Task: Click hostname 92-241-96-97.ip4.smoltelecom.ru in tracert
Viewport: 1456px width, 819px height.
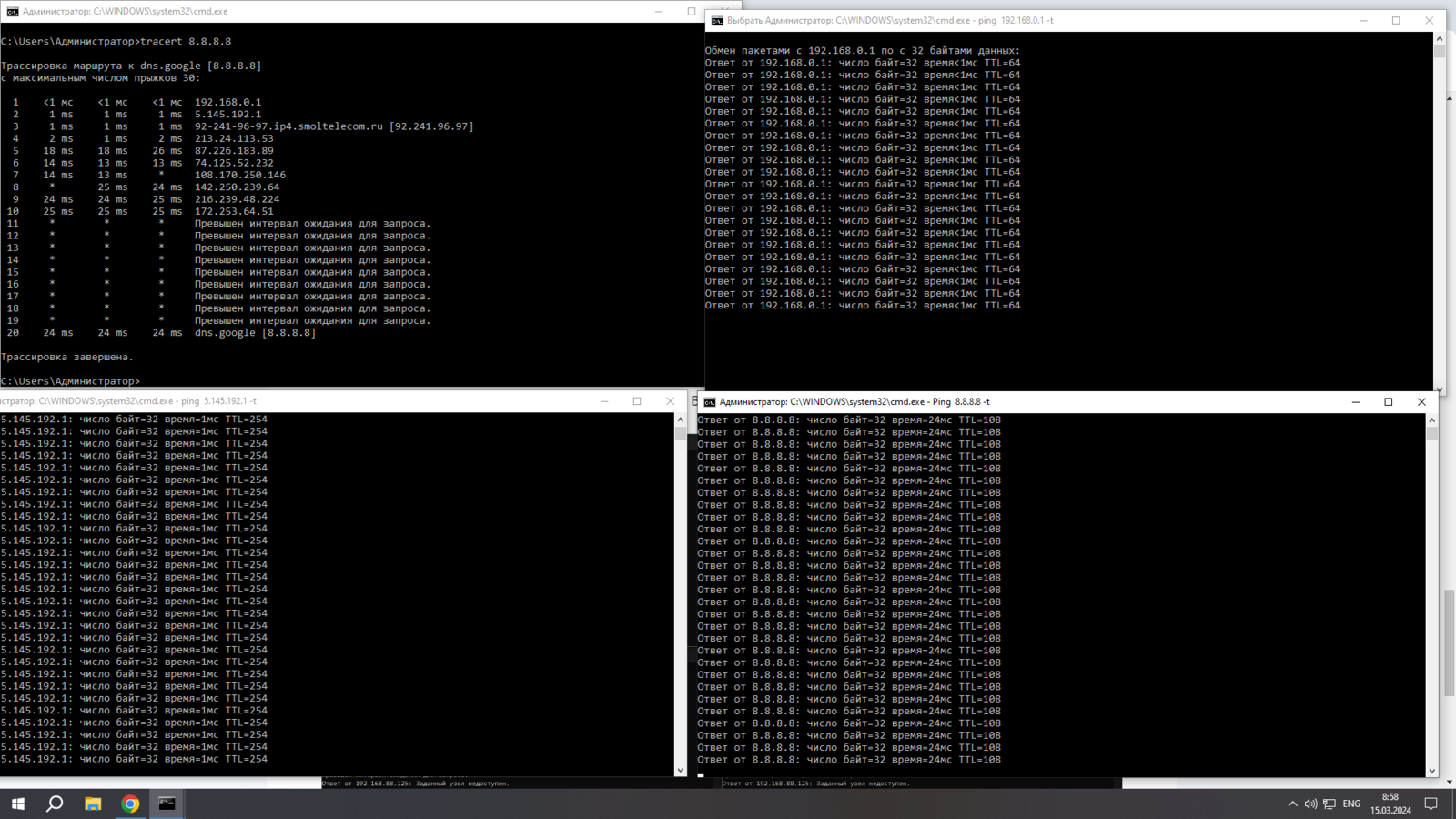Action: pyautogui.click(x=288, y=126)
